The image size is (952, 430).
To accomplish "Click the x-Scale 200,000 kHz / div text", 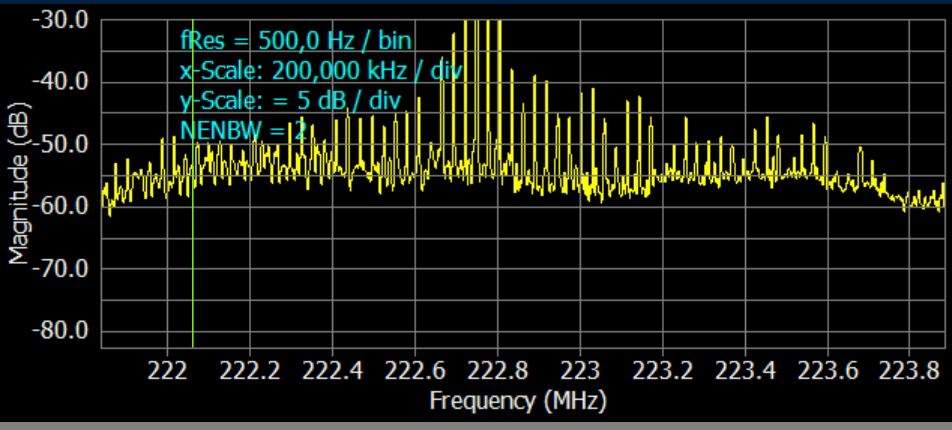I will (x=311, y=70).
